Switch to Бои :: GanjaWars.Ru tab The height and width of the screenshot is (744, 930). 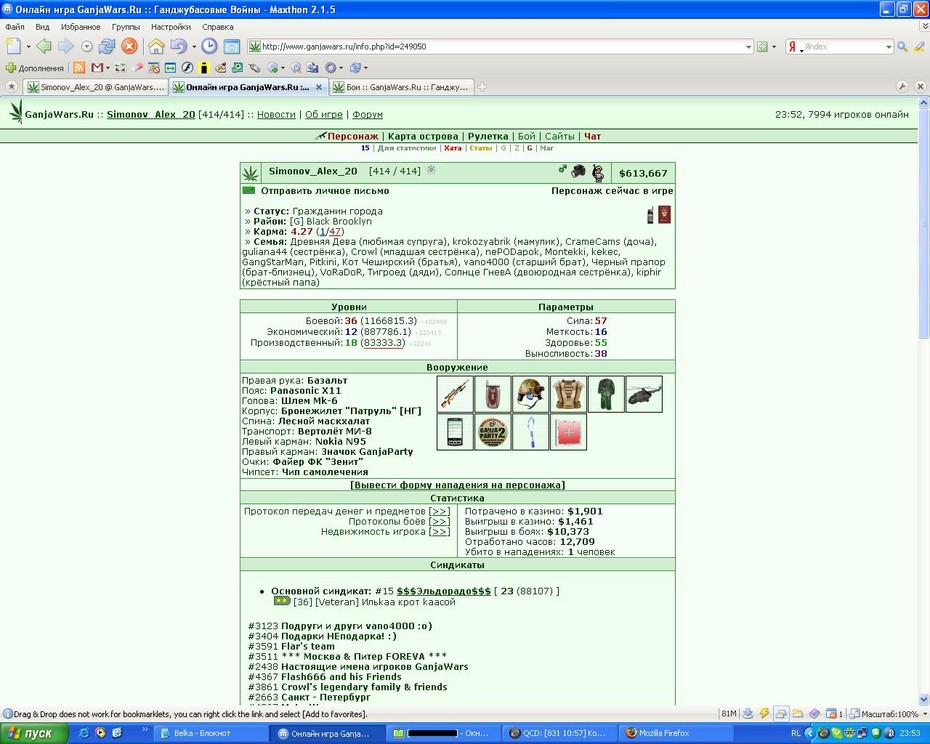click(402, 87)
